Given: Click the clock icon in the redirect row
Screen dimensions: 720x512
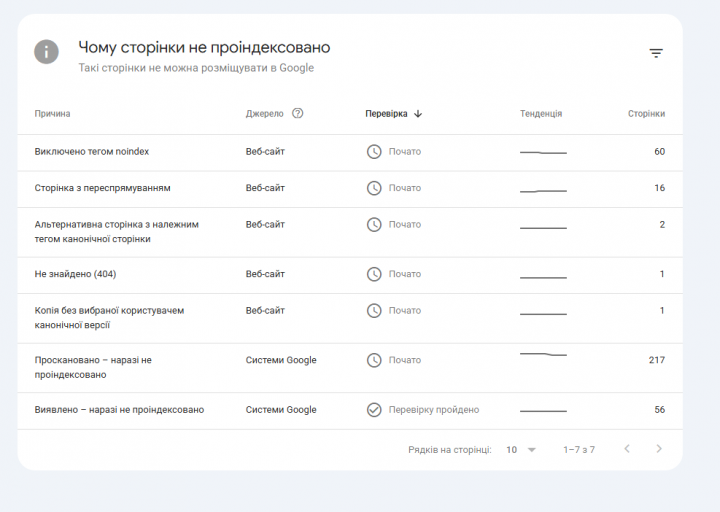Looking at the screenshot, I should tap(374, 188).
